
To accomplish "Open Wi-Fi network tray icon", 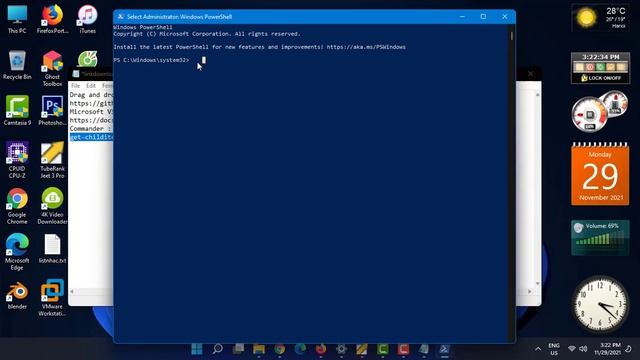I will coord(572,349).
